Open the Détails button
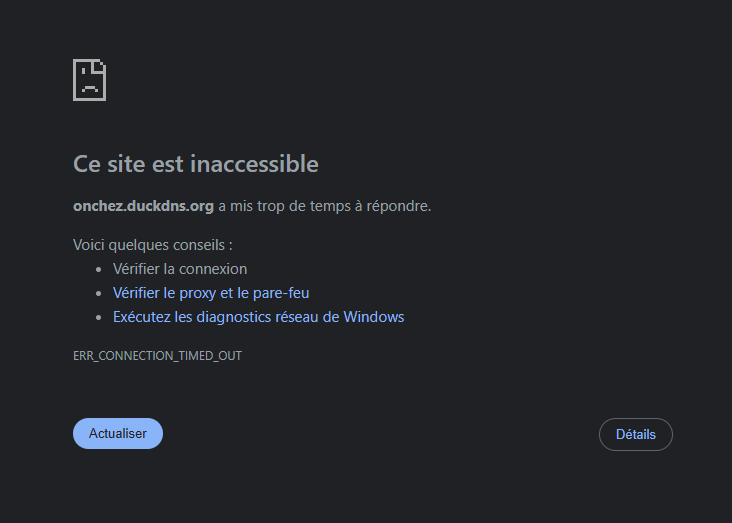This screenshot has height=523, width=732. coord(635,434)
